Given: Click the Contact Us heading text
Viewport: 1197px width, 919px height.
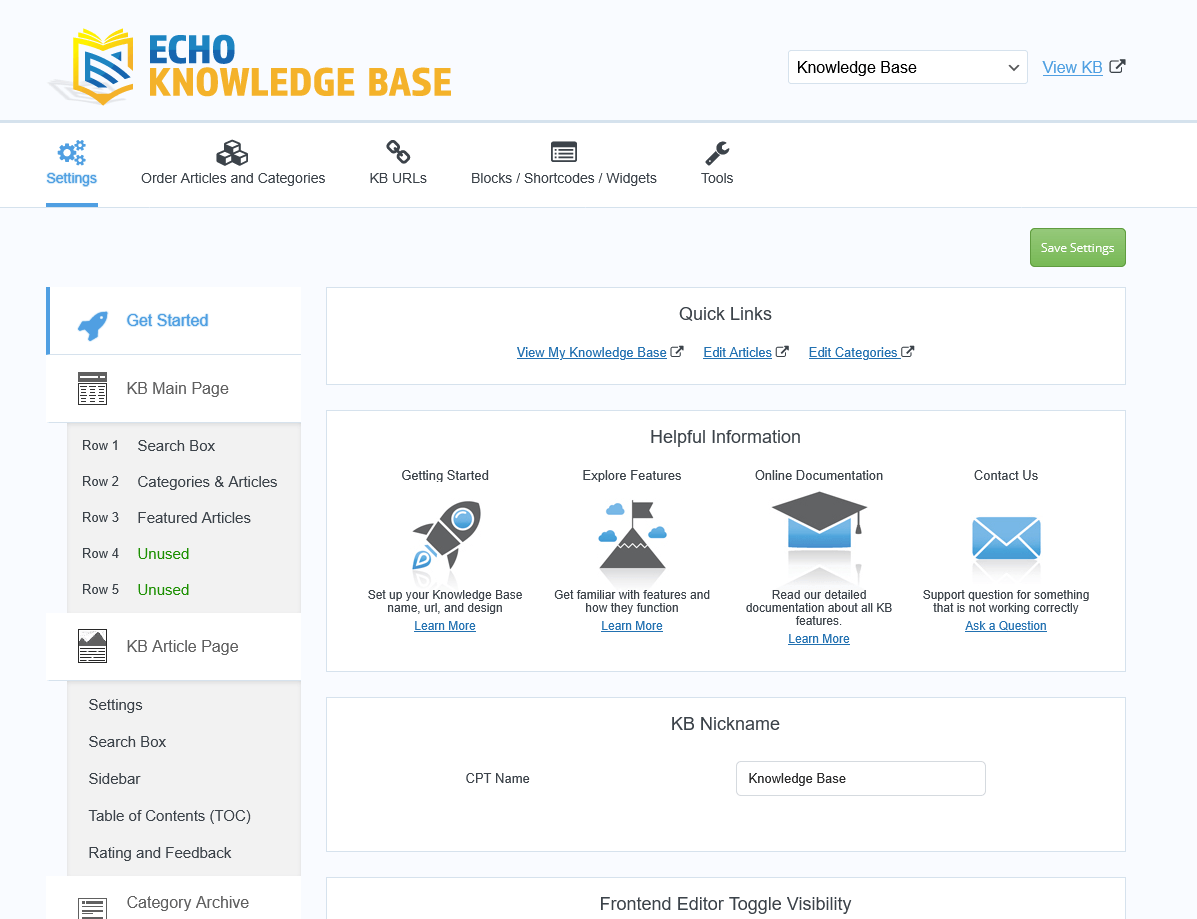Looking at the screenshot, I should click(1005, 476).
